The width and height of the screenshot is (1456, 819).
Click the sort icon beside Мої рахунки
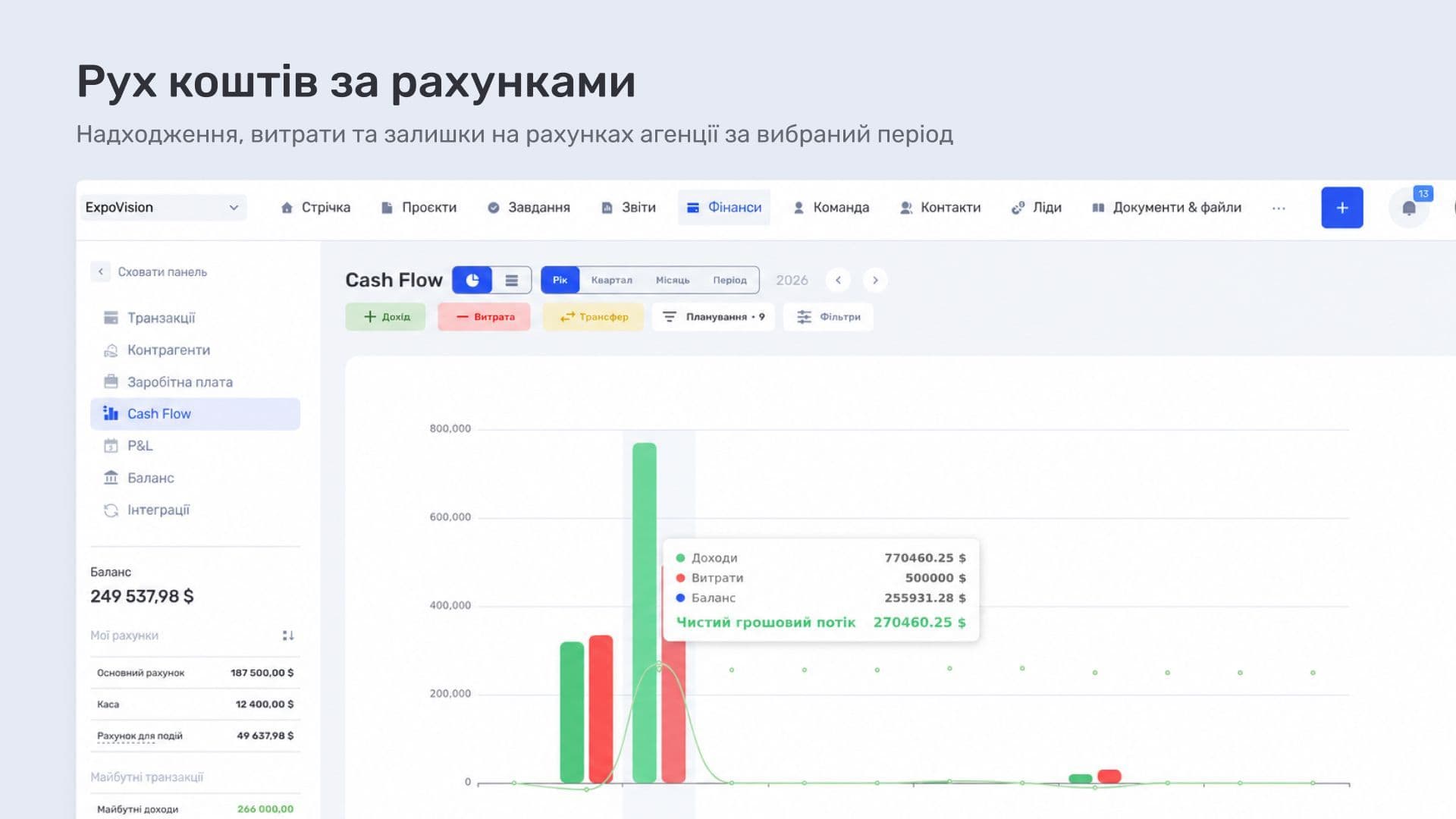[288, 635]
